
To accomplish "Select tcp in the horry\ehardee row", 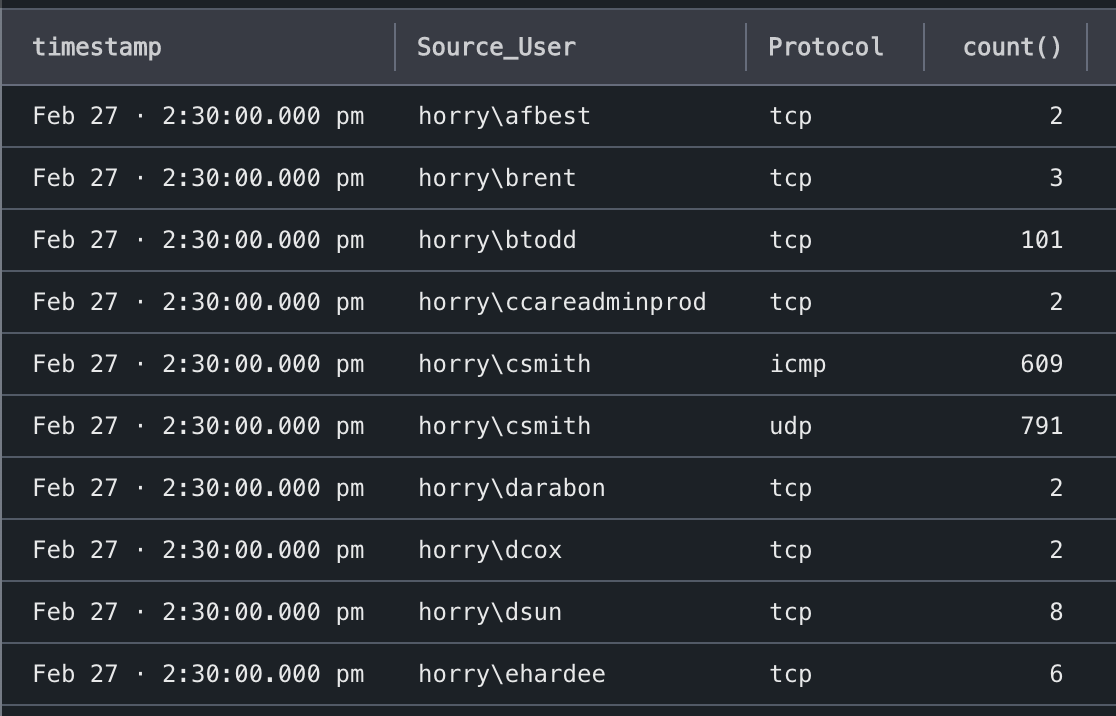I will pyautogui.click(x=791, y=673).
